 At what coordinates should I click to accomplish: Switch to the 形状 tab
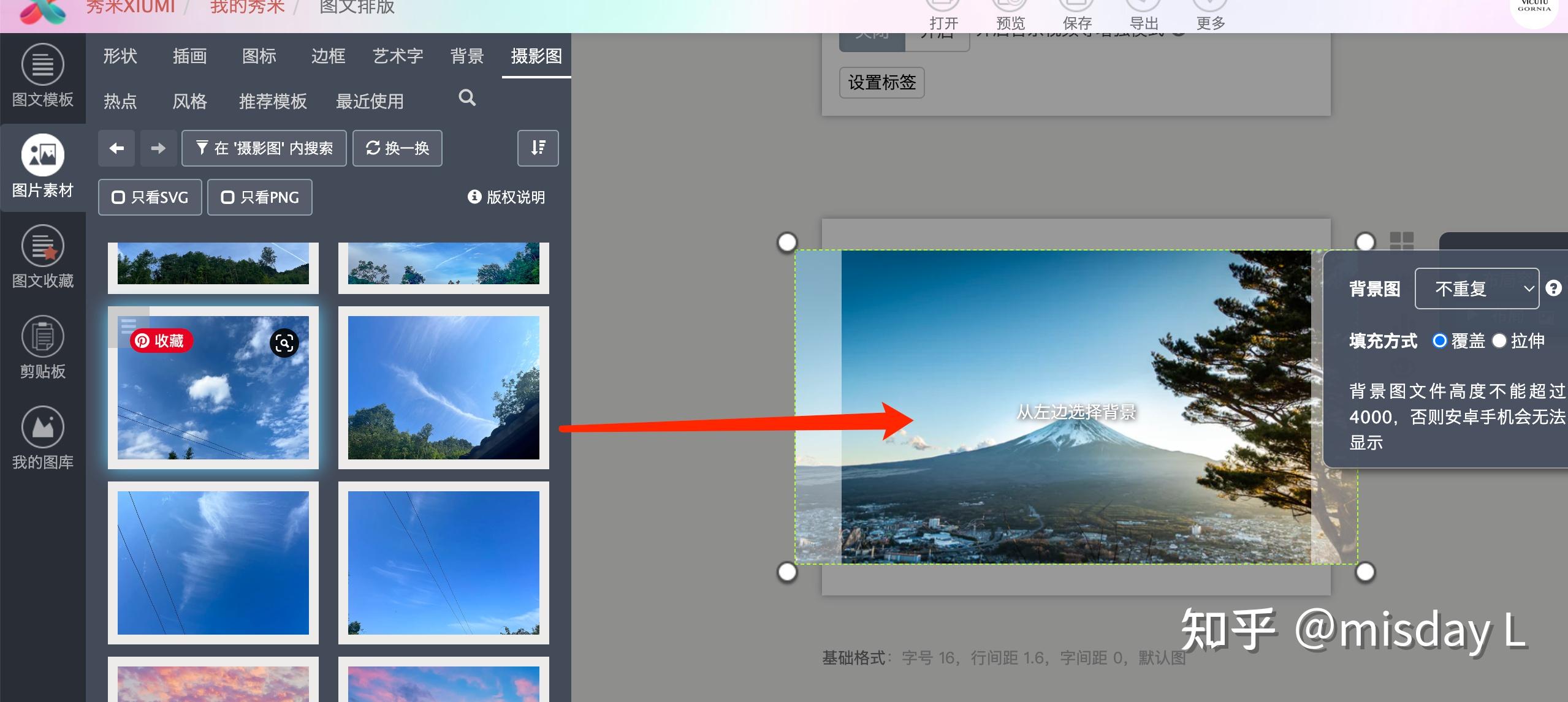(120, 56)
